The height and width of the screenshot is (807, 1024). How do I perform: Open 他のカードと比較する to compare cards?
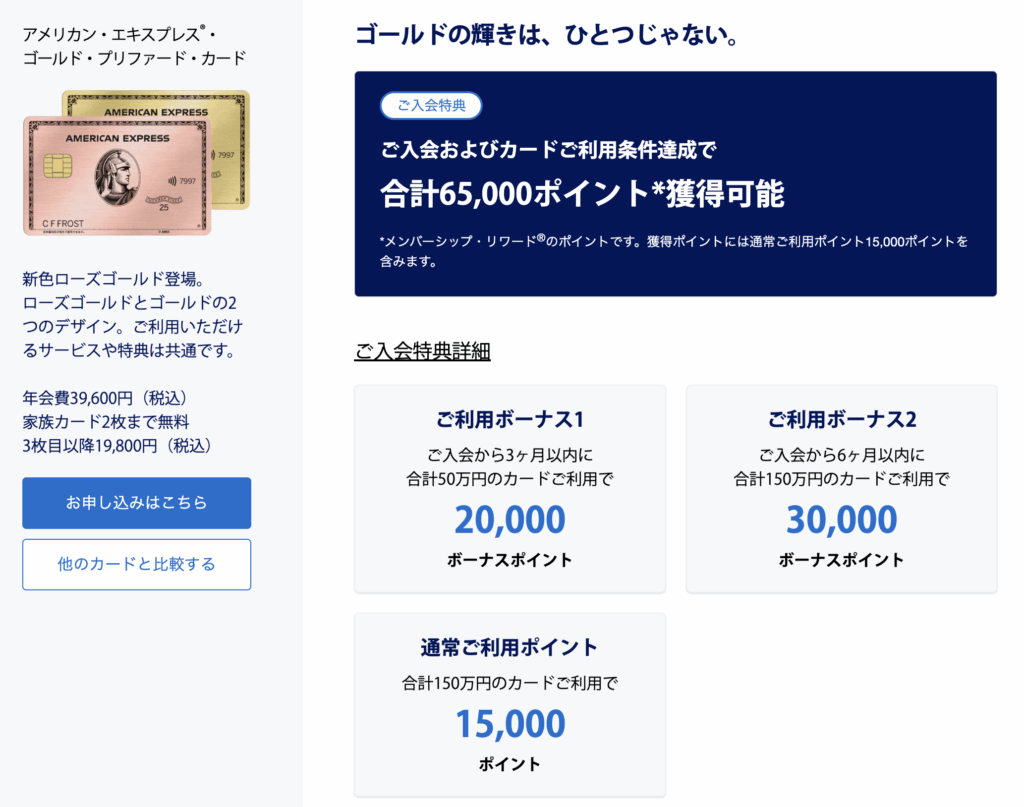tap(136, 564)
